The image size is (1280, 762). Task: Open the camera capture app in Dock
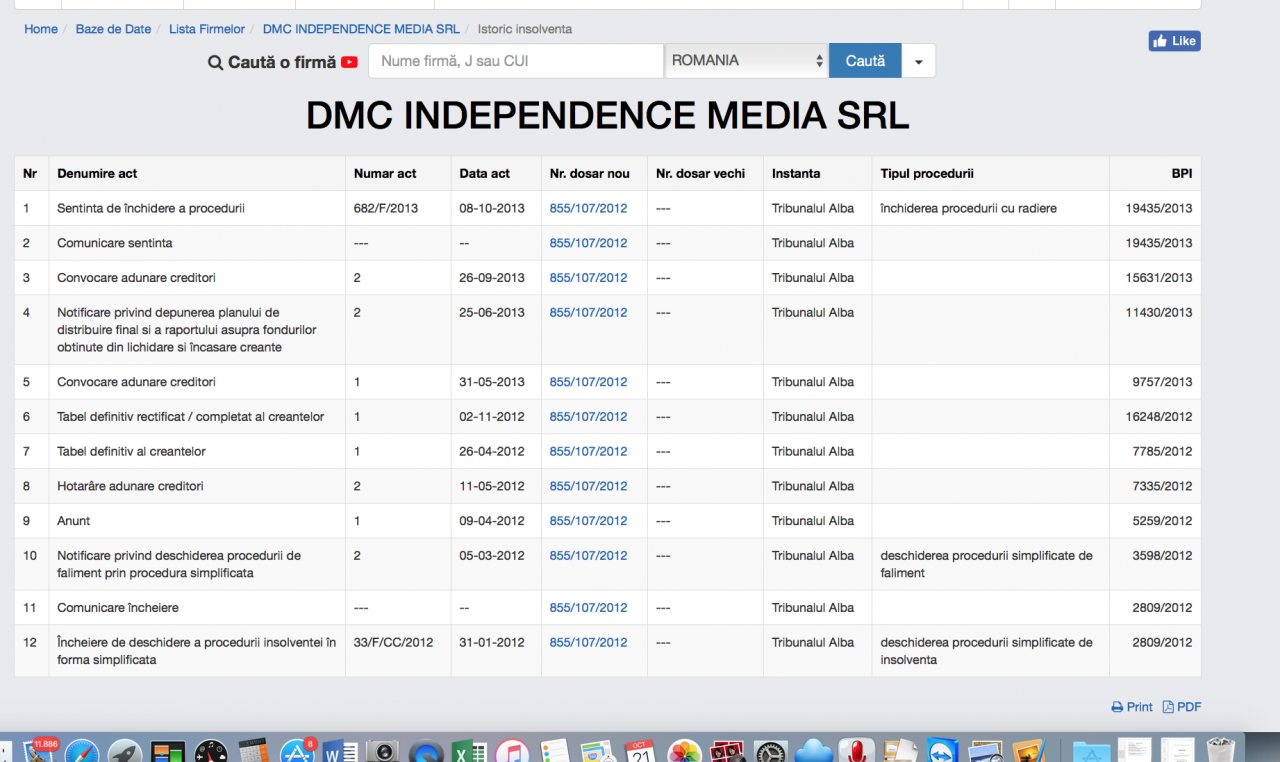coord(383,751)
